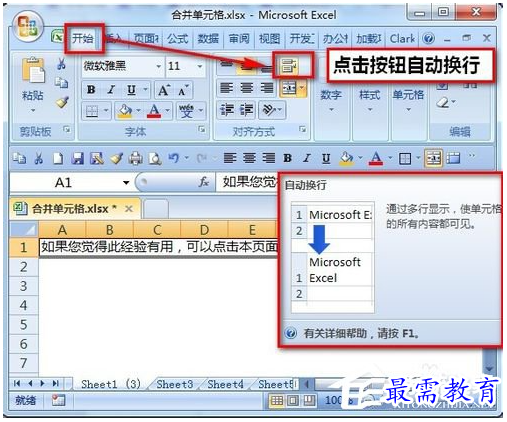This screenshot has width=507, height=422.
Task: Click the Format Painter brush in lower toolbar
Action: [x=117, y=159]
